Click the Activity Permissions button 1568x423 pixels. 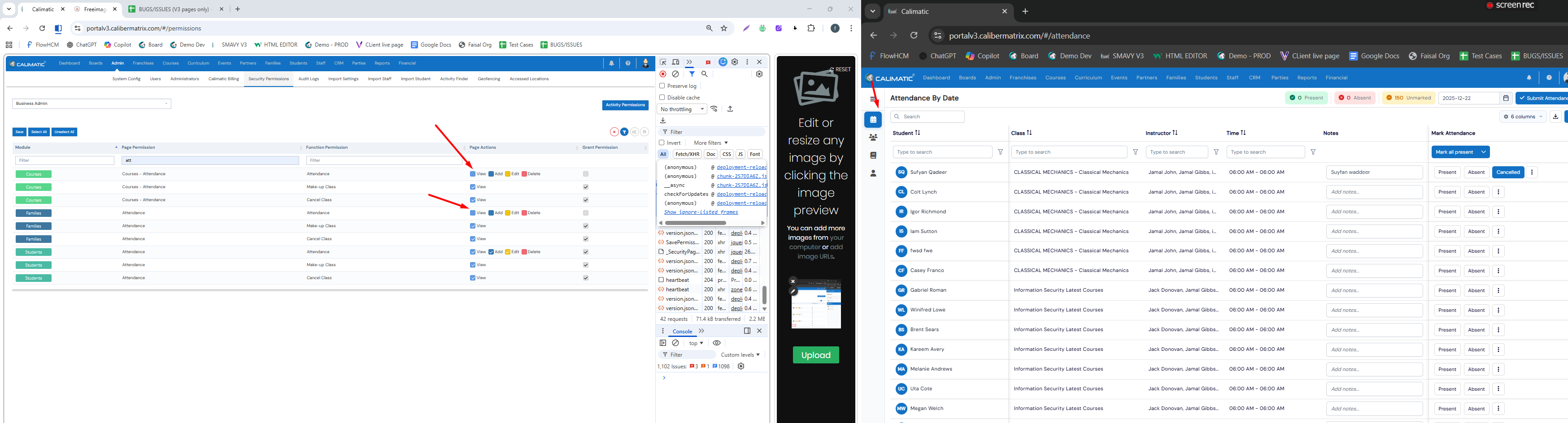click(x=625, y=105)
